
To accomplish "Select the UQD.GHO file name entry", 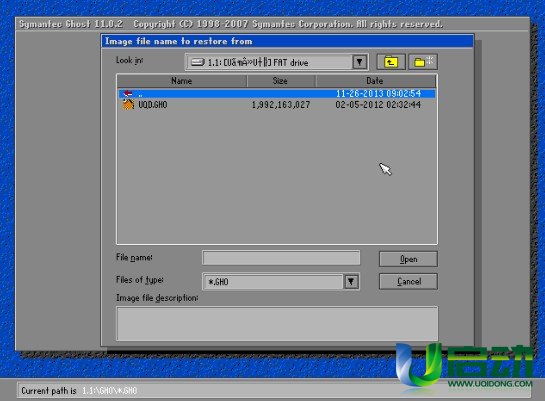I will (x=153, y=105).
